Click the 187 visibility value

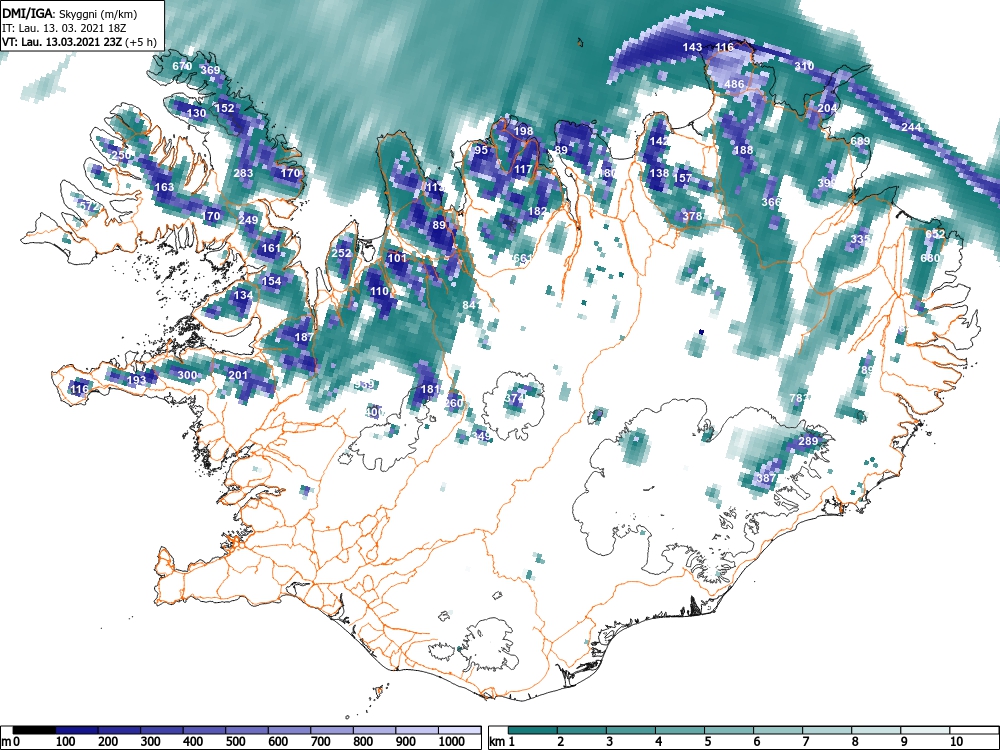pyautogui.click(x=304, y=337)
